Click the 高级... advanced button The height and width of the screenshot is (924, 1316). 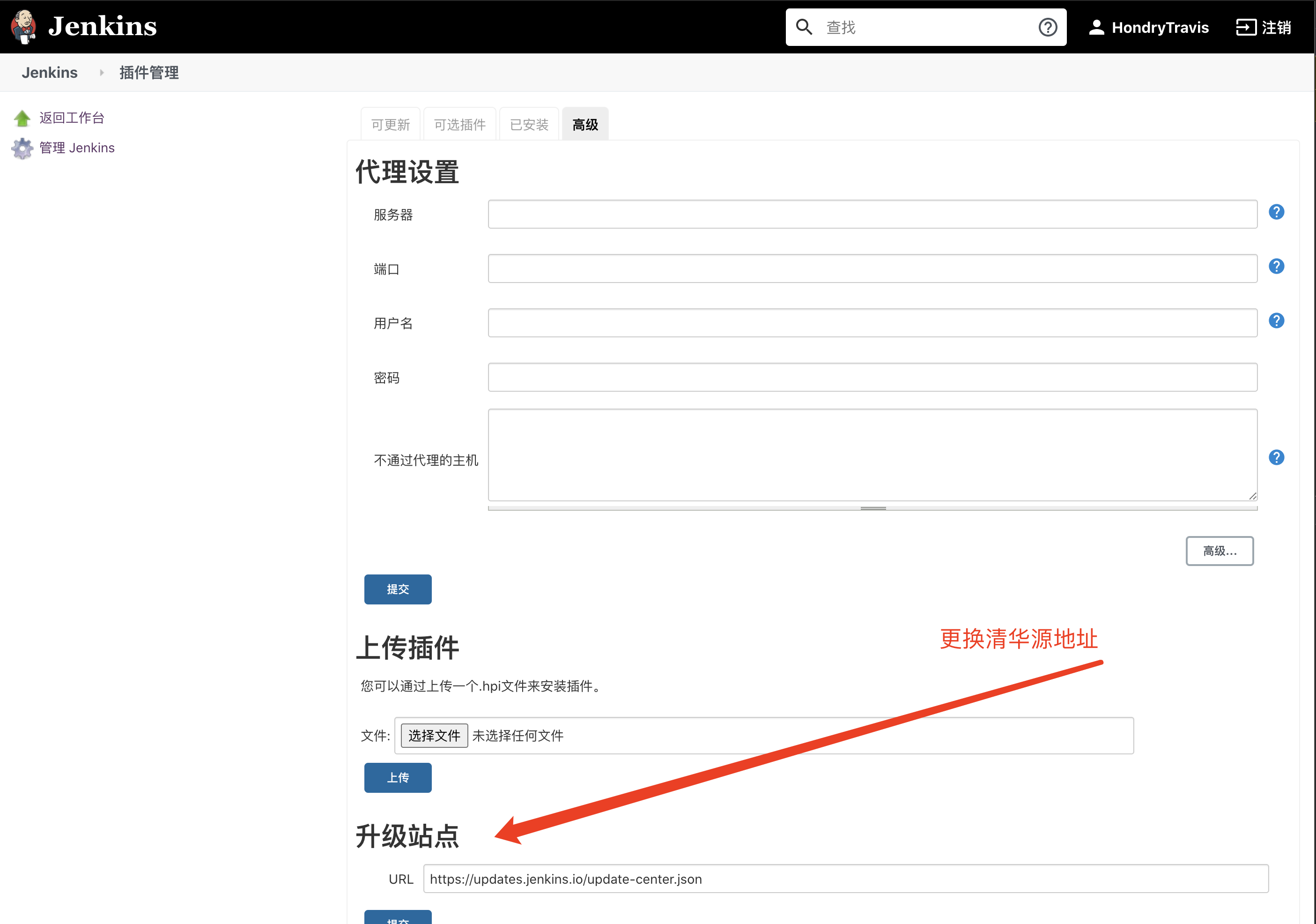[1220, 551]
